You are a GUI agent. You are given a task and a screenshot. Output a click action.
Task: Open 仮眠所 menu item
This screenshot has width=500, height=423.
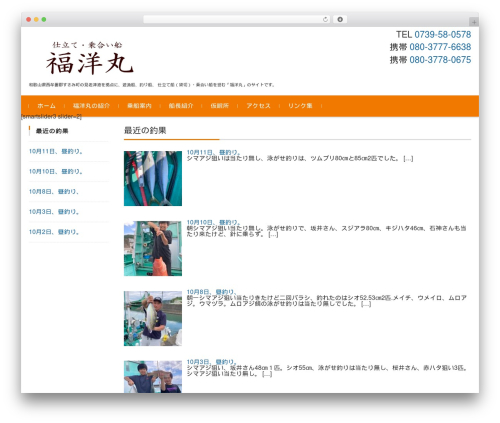pos(219,106)
